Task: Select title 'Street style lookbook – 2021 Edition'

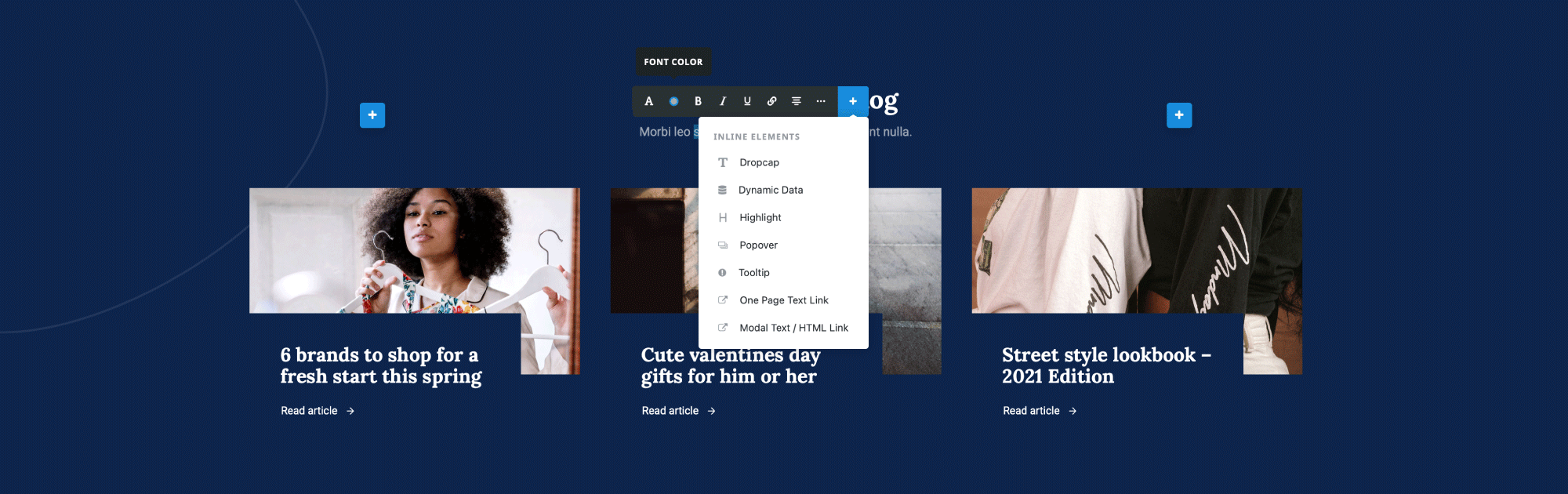Action: point(1107,365)
